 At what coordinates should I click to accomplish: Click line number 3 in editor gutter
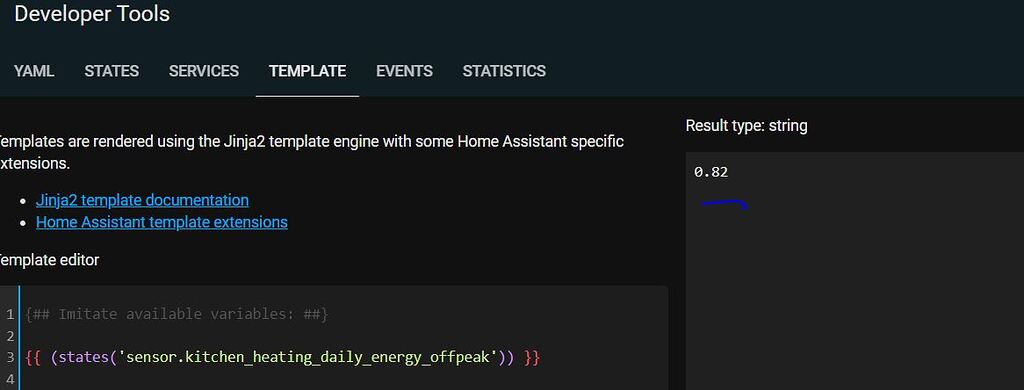[10, 358]
